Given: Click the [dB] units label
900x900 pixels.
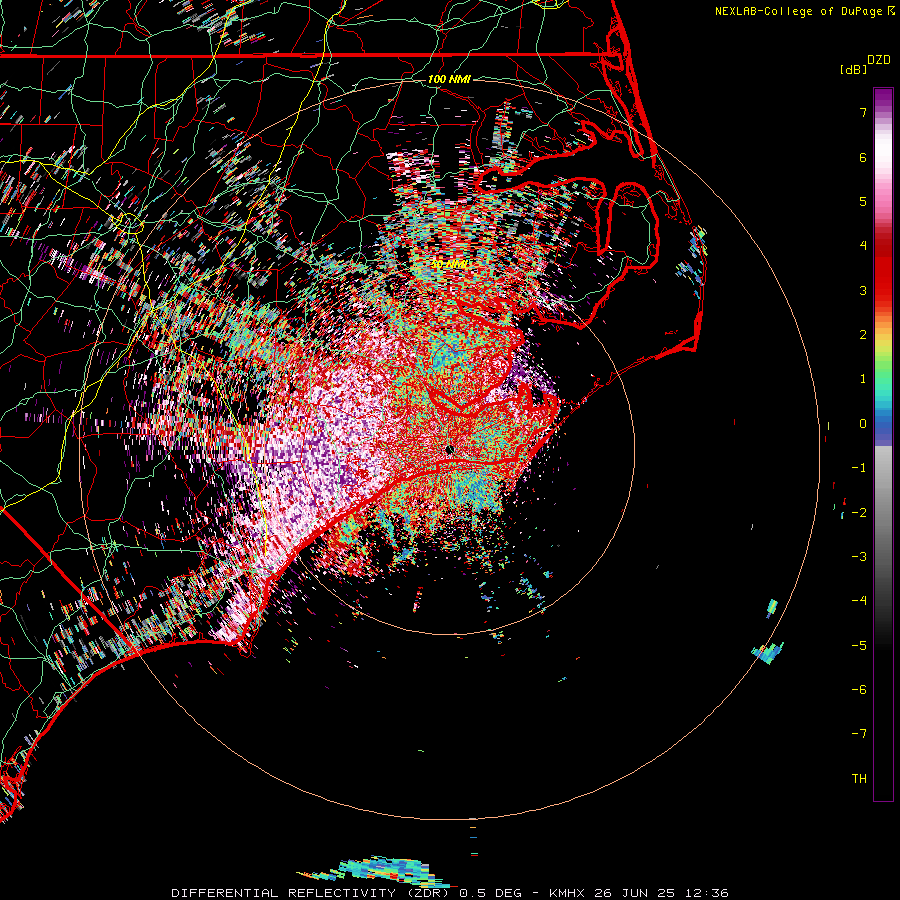Looking at the screenshot, I should pos(853,69).
